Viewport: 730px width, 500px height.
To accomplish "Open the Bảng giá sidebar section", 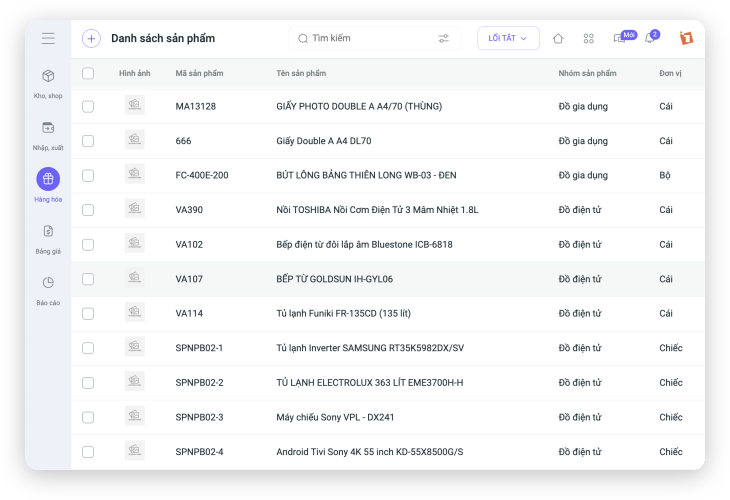I will [x=48, y=237].
